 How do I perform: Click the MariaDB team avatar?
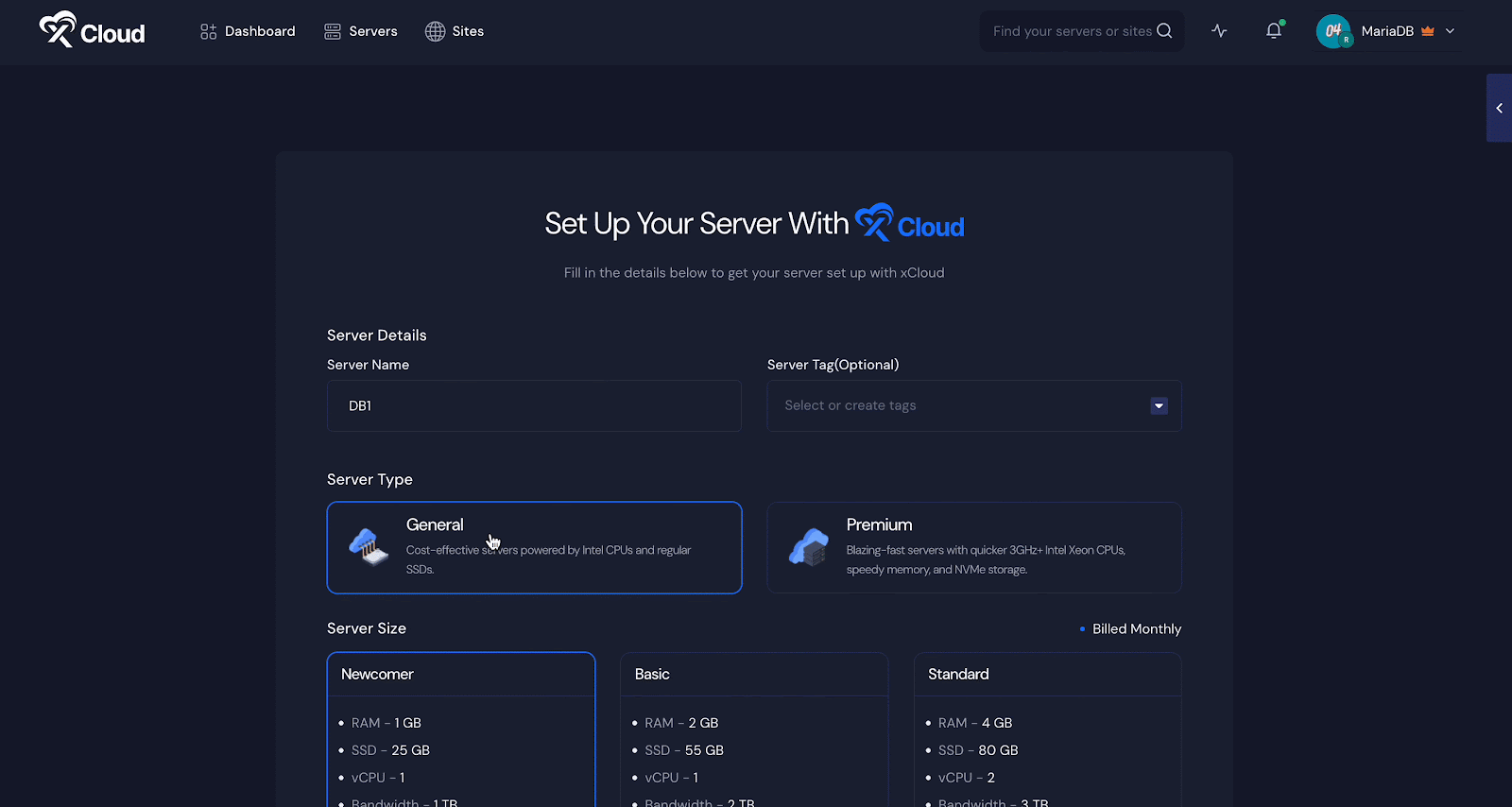tap(1333, 31)
